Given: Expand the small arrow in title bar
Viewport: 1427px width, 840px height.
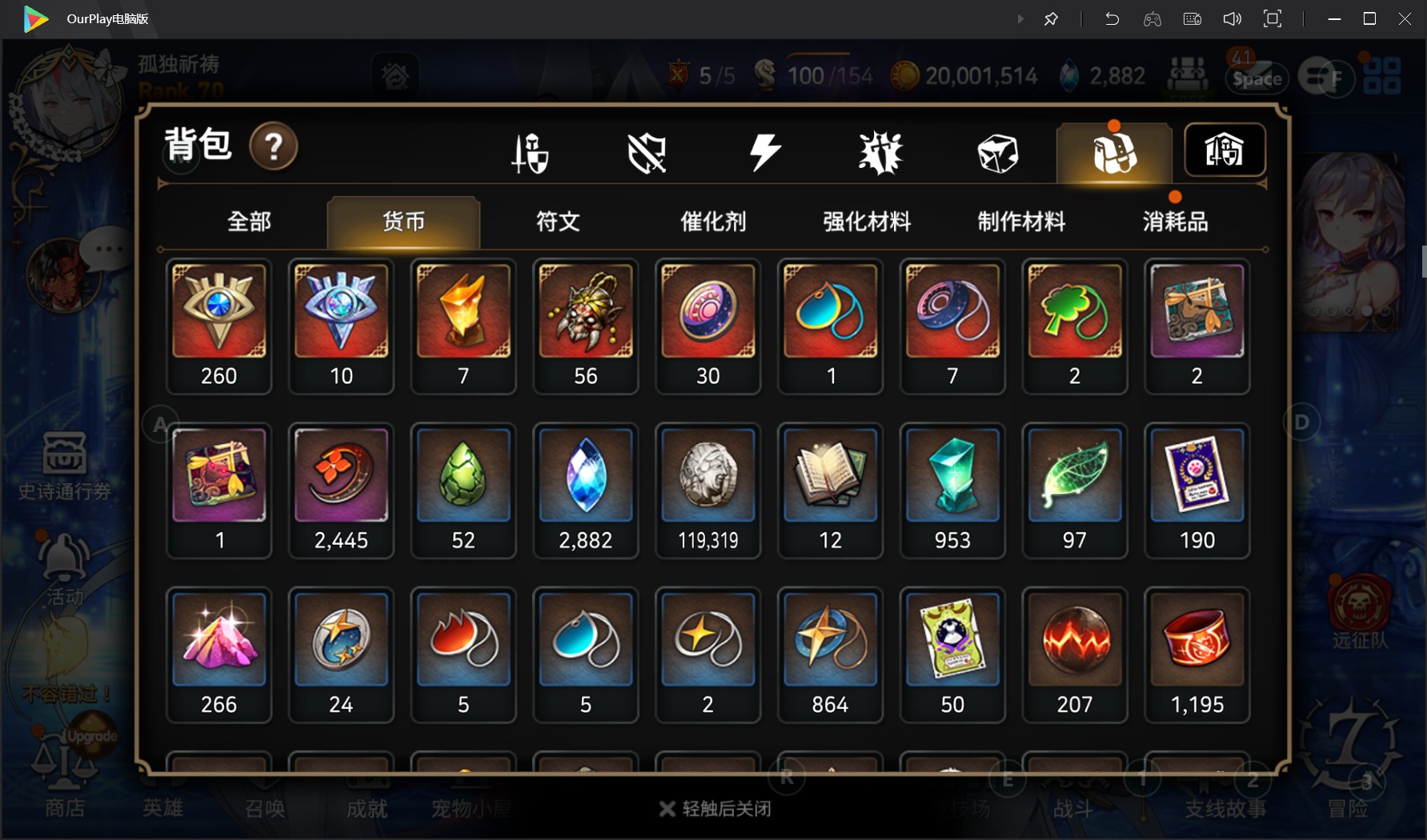Looking at the screenshot, I should [1020, 19].
